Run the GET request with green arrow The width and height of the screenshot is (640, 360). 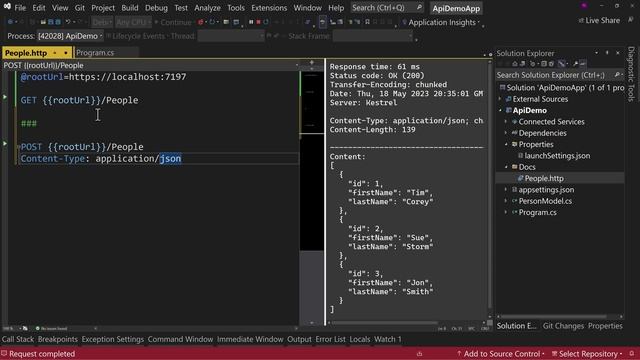5,97
